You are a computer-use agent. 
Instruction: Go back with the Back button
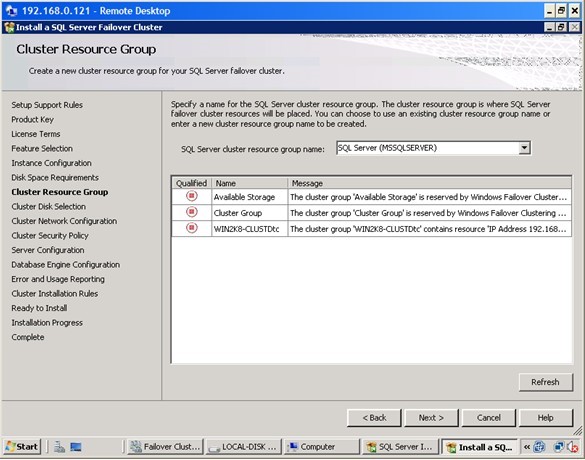tap(374, 418)
